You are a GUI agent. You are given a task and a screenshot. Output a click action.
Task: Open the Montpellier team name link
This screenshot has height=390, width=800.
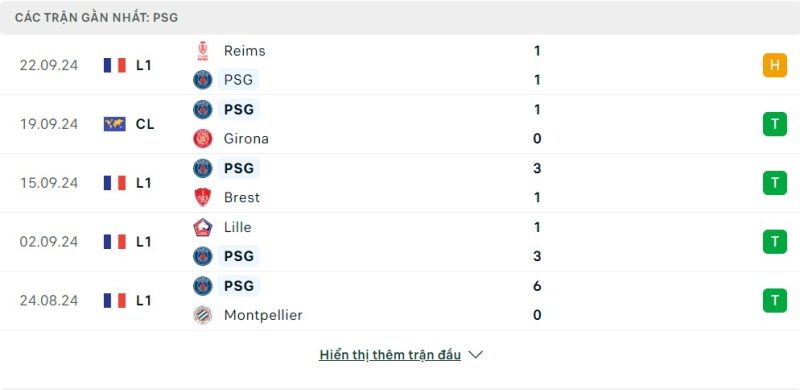point(263,315)
